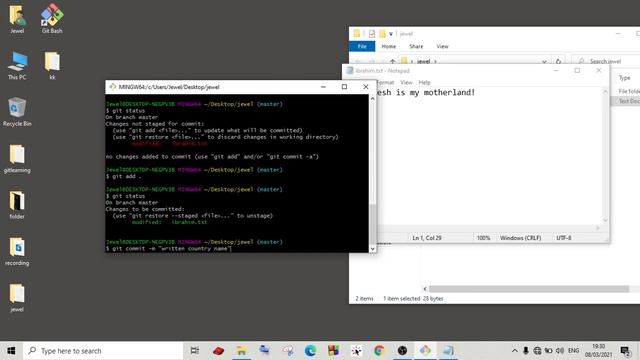The height and width of the screenshot is (360, 640).
Task: Open the File tab in File Explorer
Action: (362, 47)
